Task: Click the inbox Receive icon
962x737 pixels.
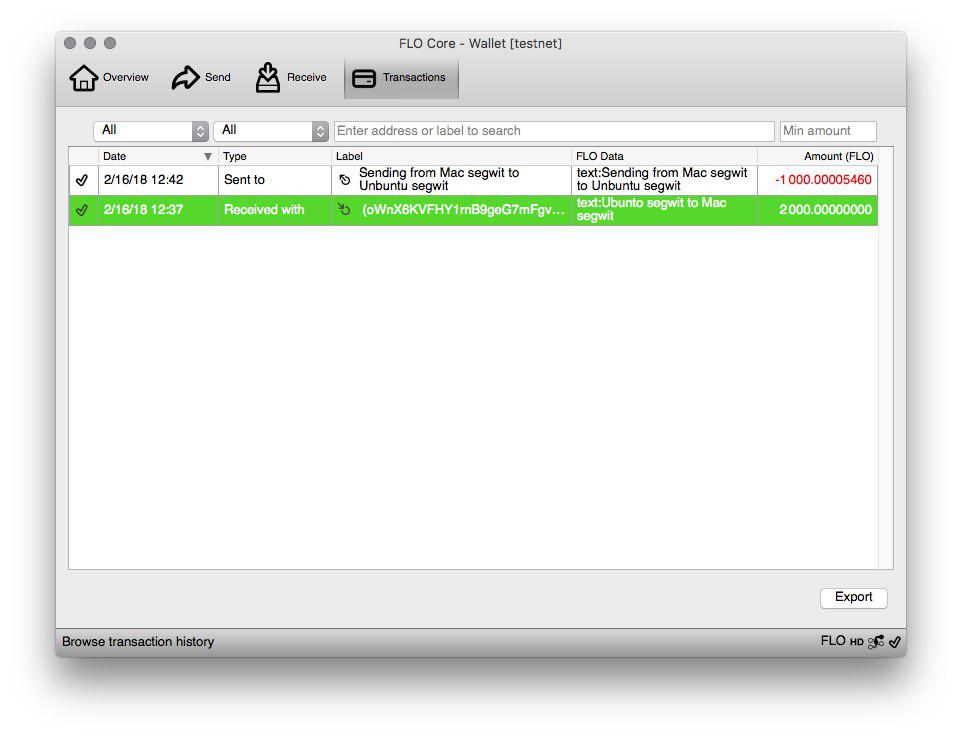Action: coord(267,77)
